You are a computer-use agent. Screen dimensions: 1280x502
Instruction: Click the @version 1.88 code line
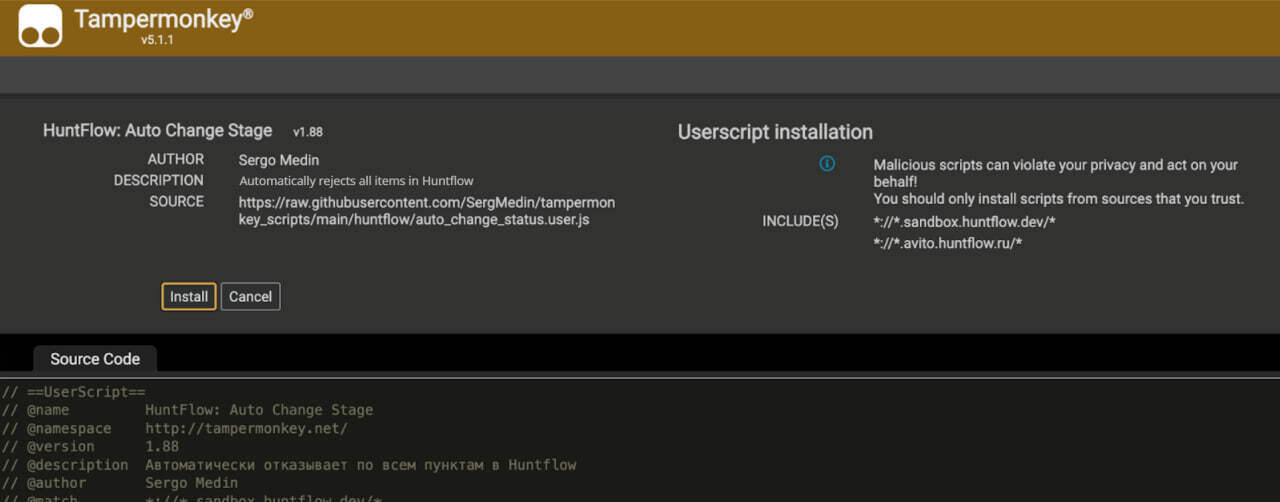tap(90, 447)
